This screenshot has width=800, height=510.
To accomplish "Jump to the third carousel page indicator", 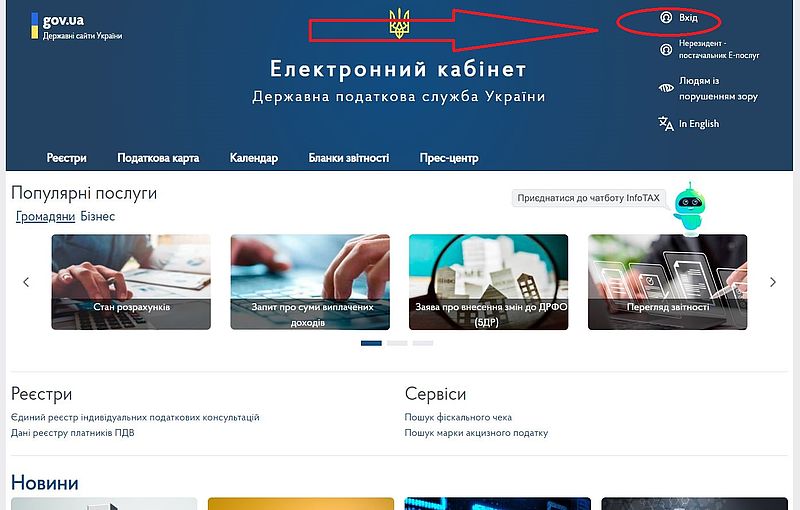I will click(x=423, y=343).
